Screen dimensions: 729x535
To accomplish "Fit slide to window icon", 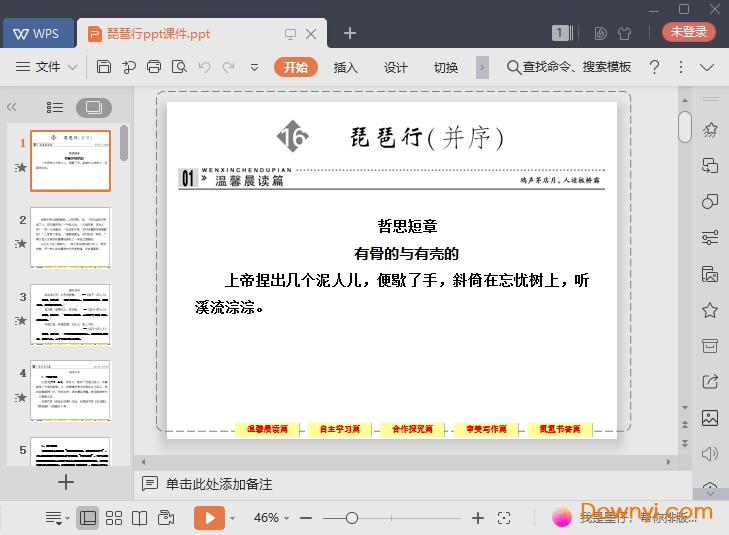I will (504, 518).
